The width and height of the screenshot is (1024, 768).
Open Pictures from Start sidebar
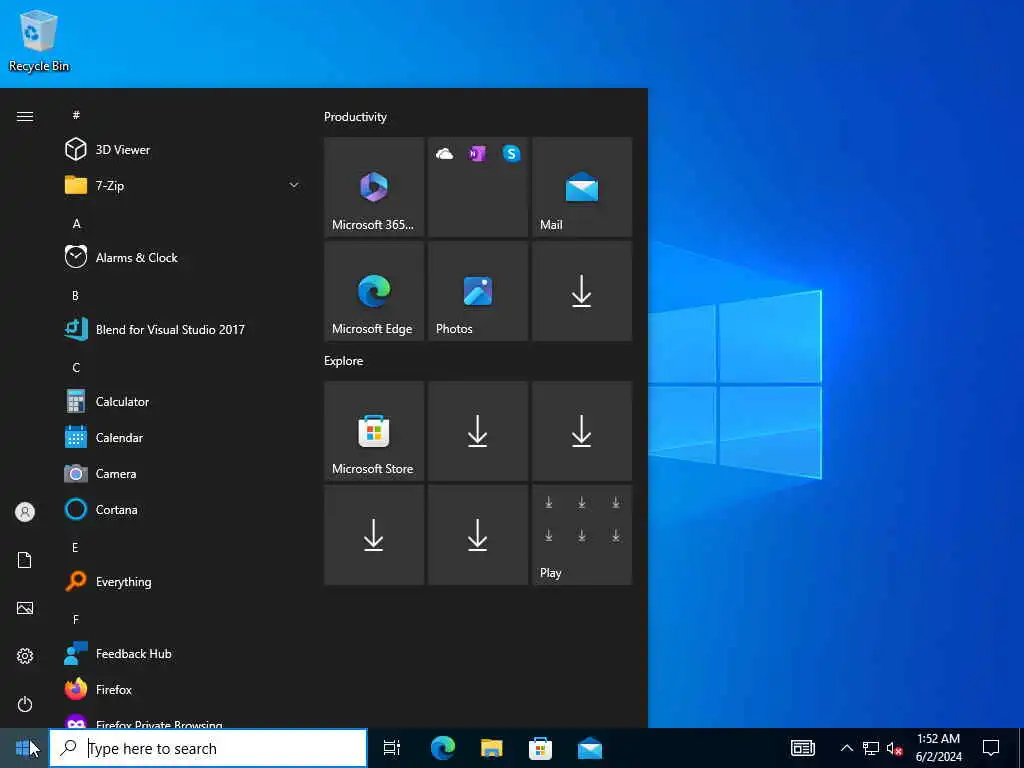(25, 608)
